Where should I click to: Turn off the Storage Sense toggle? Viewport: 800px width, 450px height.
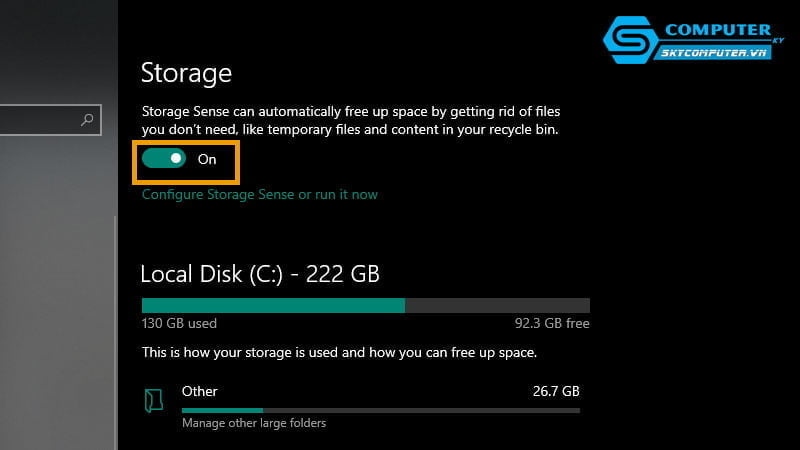(x=164, y=159)
